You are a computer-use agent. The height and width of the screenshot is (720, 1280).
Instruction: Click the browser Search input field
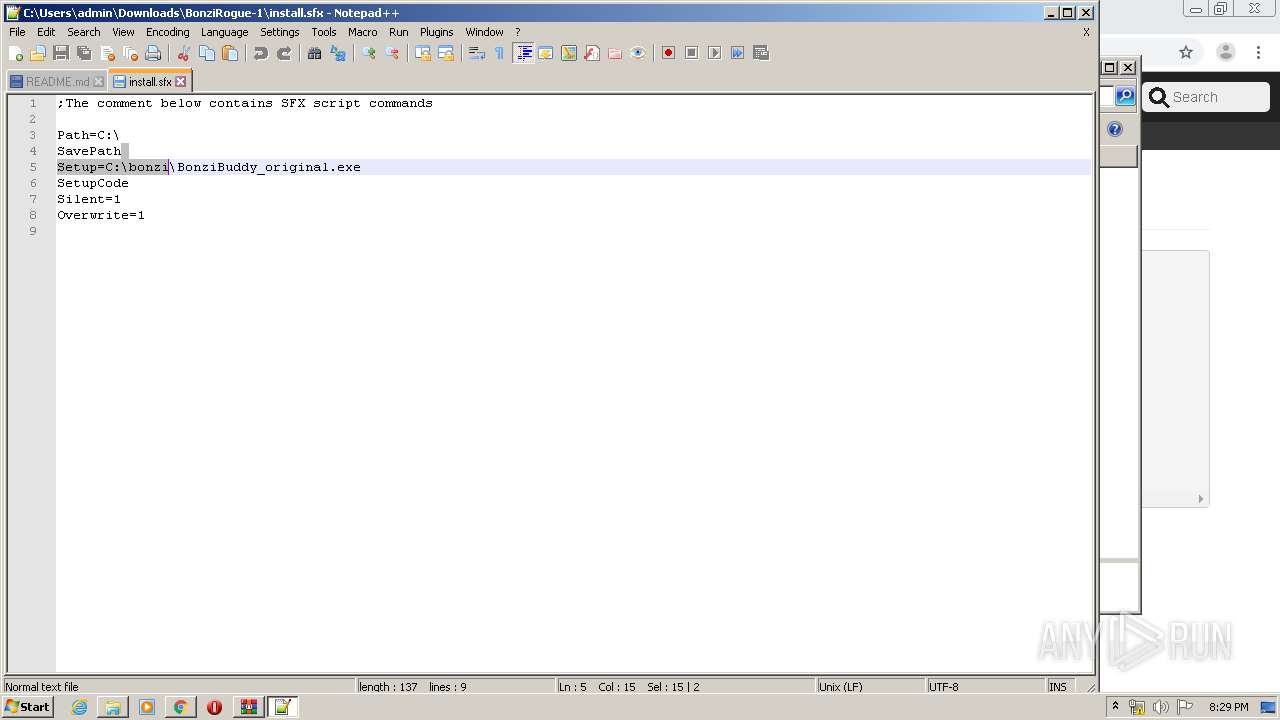(x=1206, y=97)
